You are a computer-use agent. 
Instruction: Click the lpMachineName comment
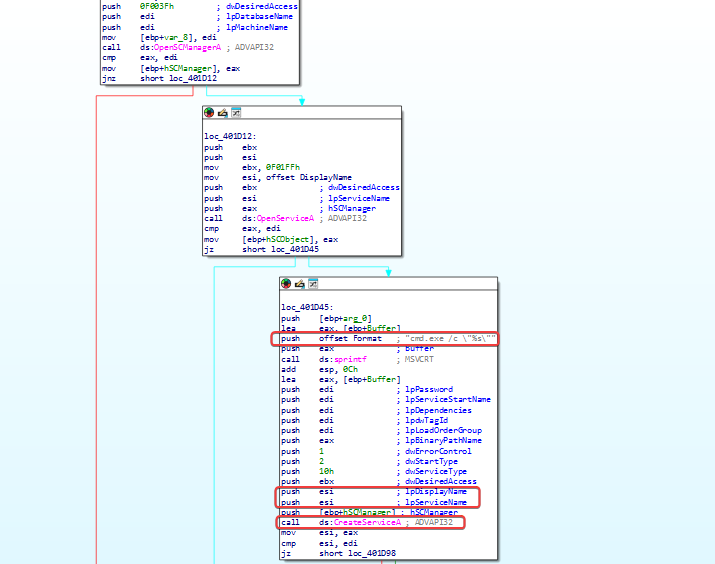257,27
